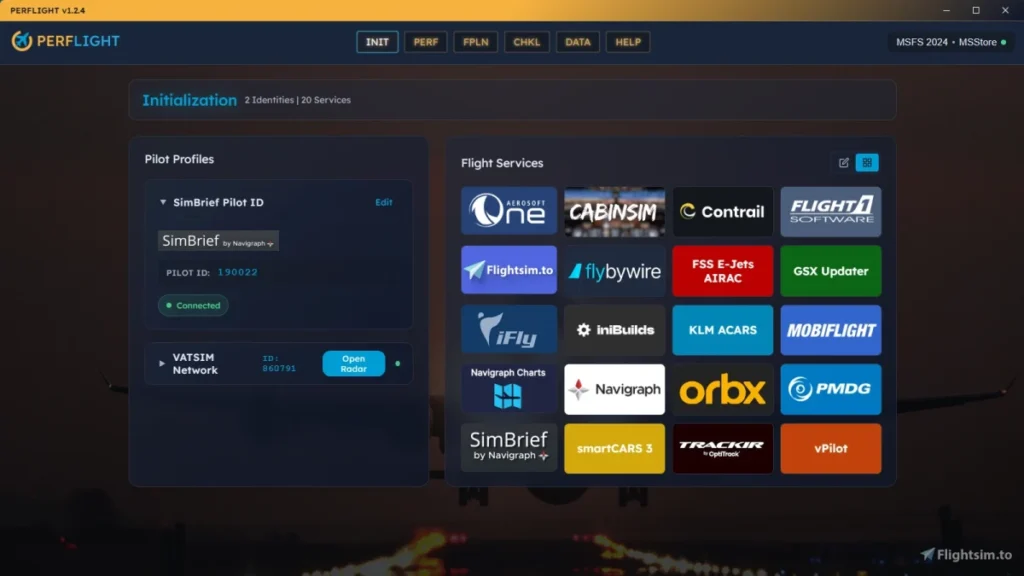Image resolution: width=1024 pixels, height=576 pixels.
Task: Open the Navigraph Charts tile
Action: (509, 389)
